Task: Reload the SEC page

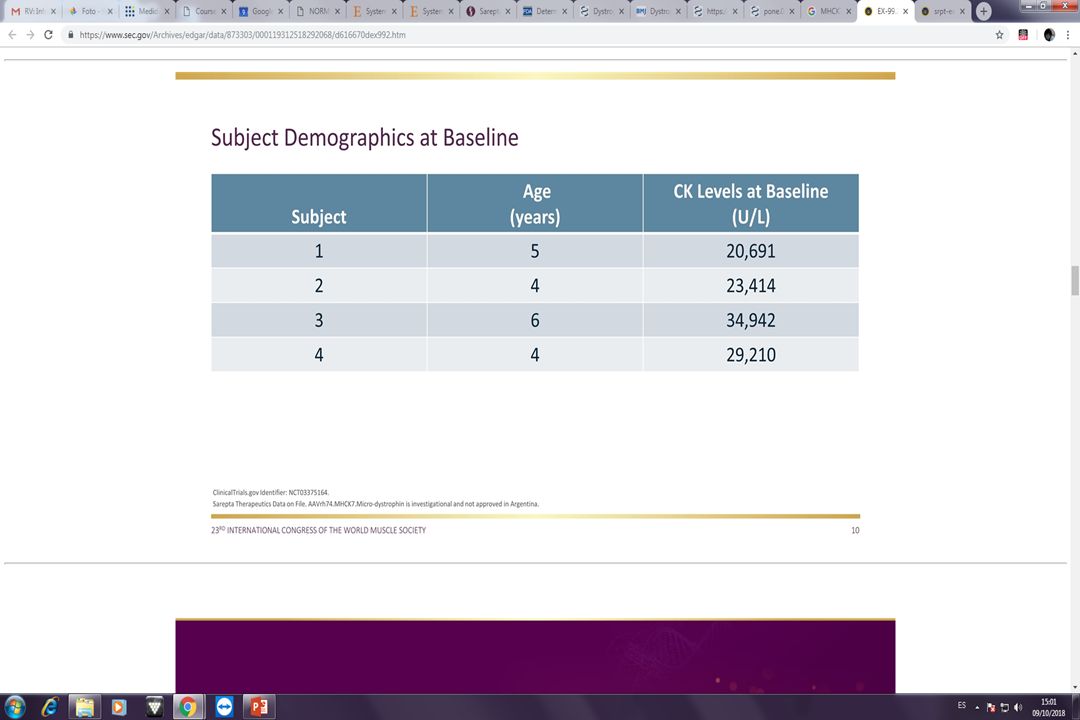Action: click(x=48, y=34)
